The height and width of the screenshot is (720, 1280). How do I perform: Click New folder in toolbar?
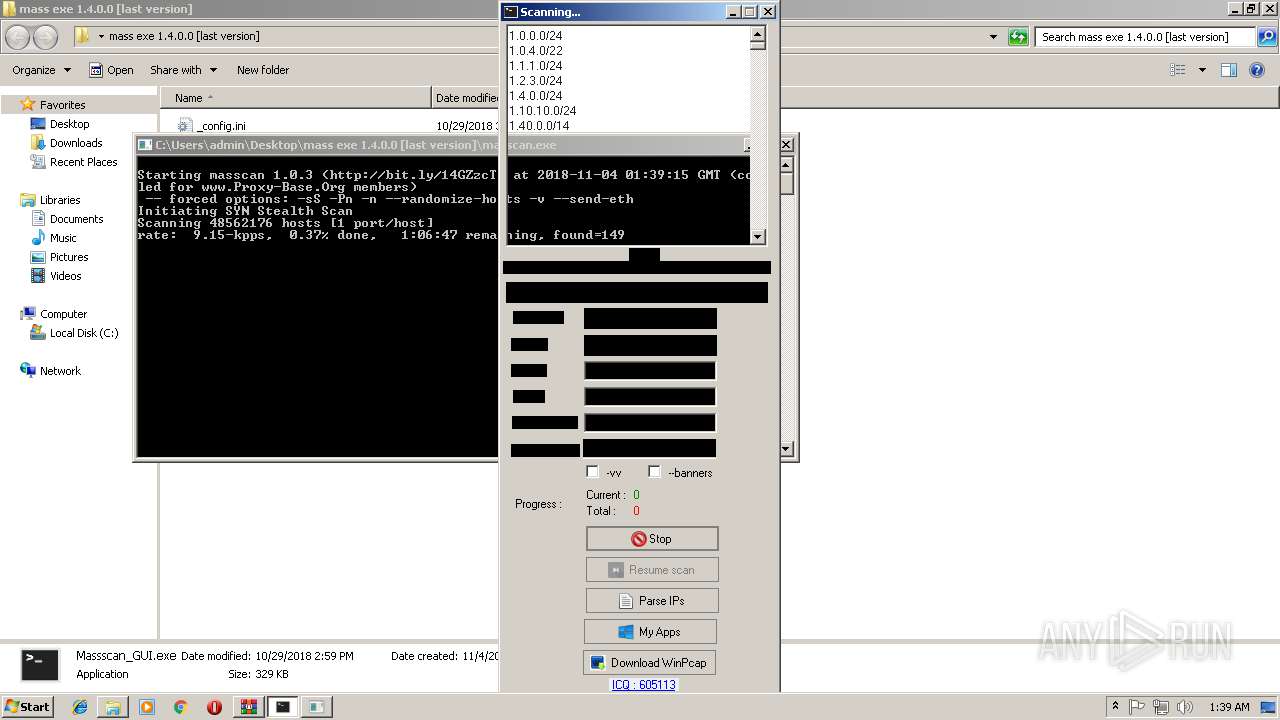pos(263,70)
